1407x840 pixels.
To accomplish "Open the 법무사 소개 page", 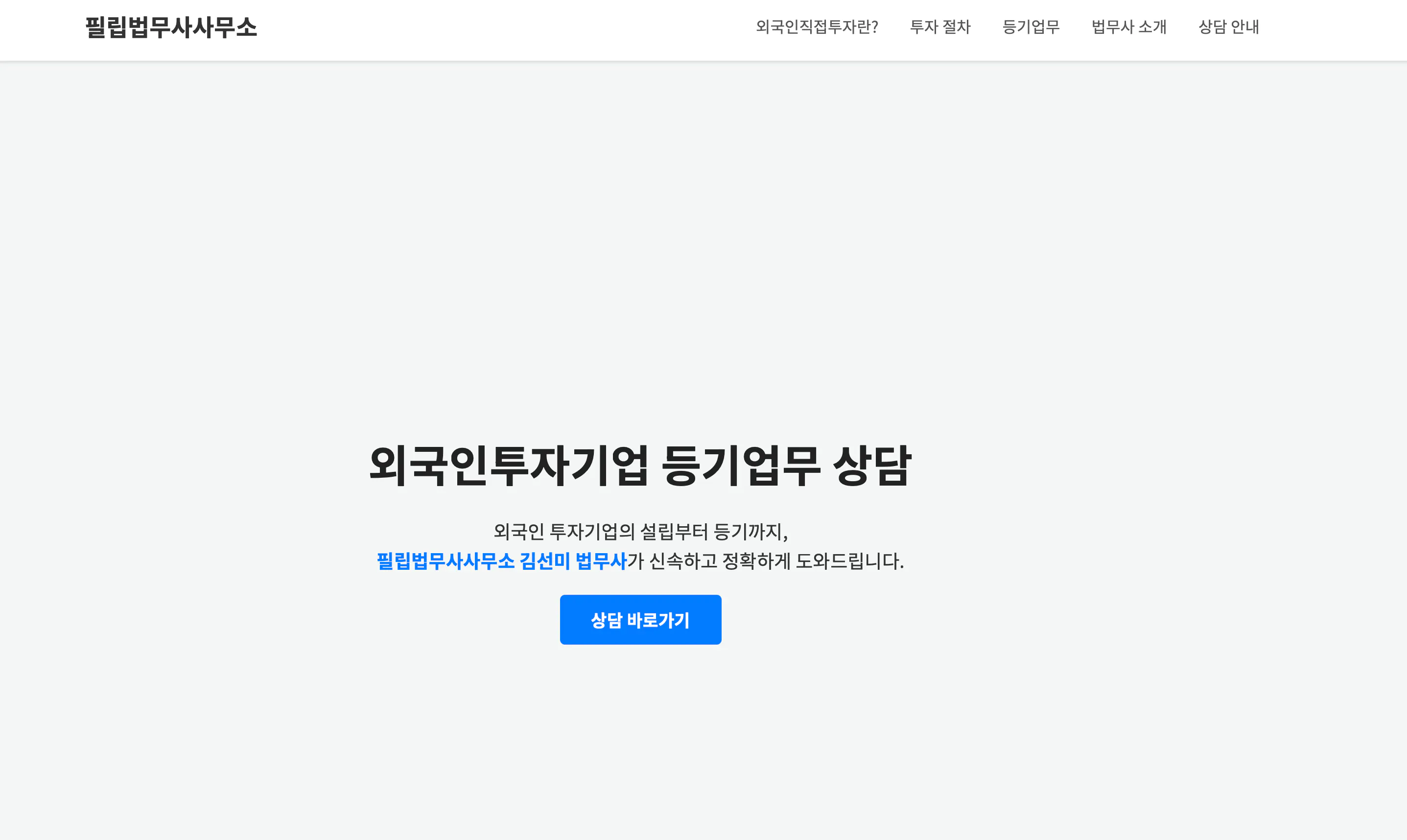I will pyautogui.click(x=1128, y=26).
